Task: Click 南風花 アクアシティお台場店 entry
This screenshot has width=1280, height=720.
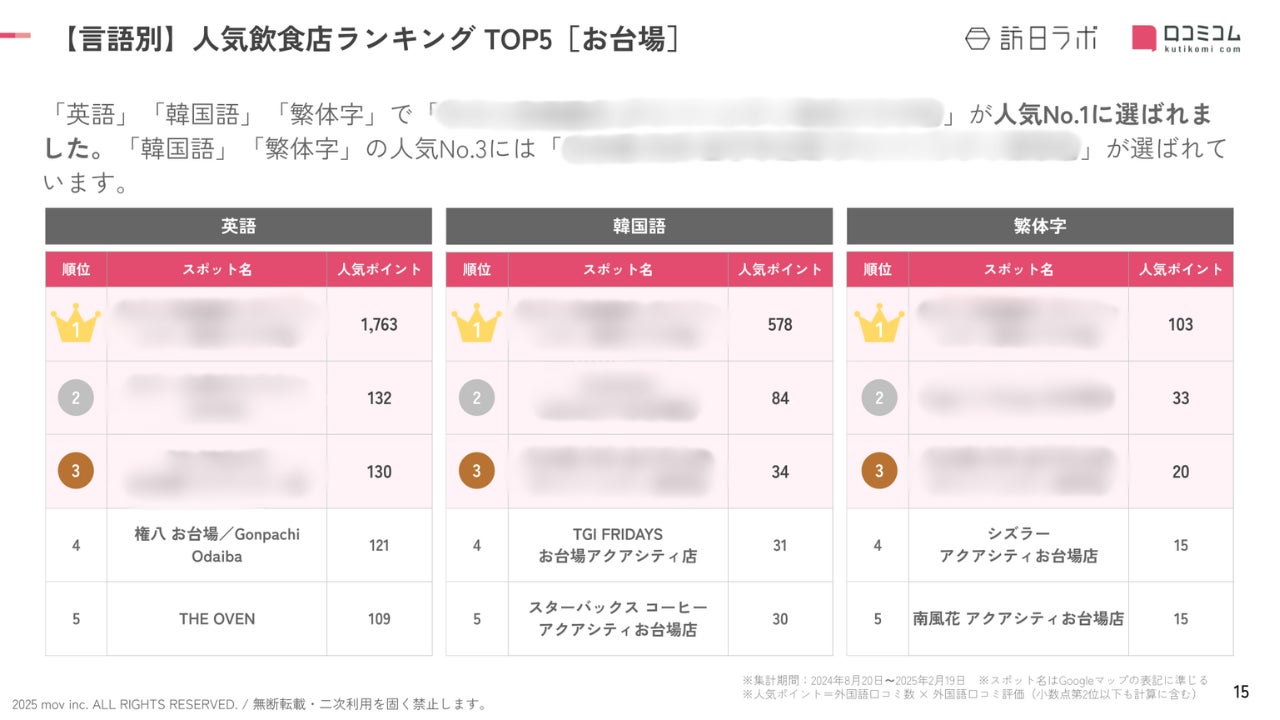Action: point(1018,619)
